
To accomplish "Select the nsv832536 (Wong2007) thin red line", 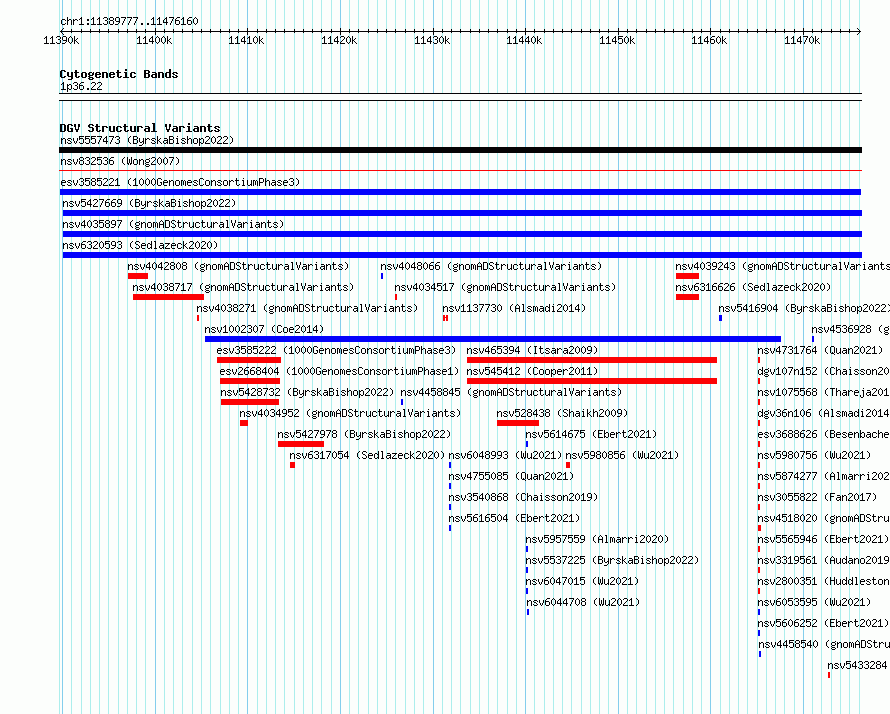I will click(x=460, y=170).
